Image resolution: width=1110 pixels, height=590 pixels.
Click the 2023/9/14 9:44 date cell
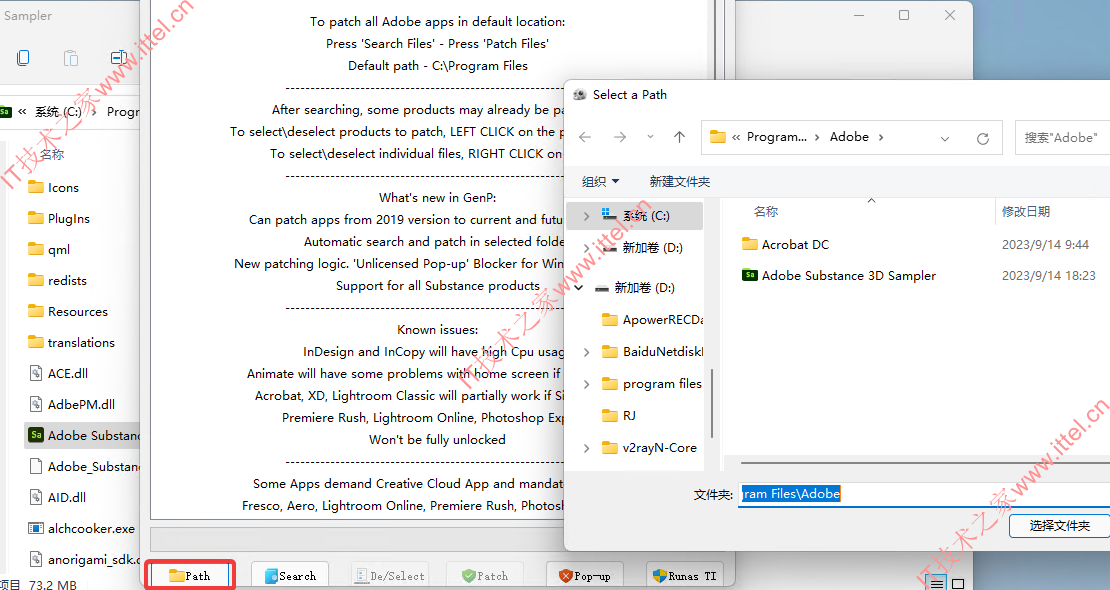click(x=1045, y=244)
